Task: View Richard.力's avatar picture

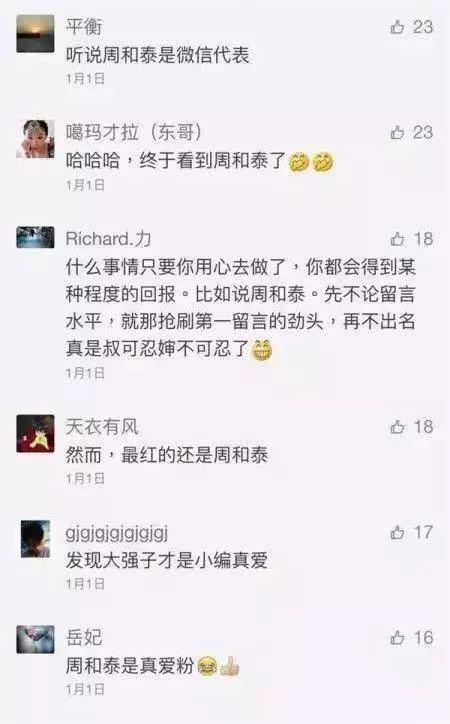Action: [36, 237]
